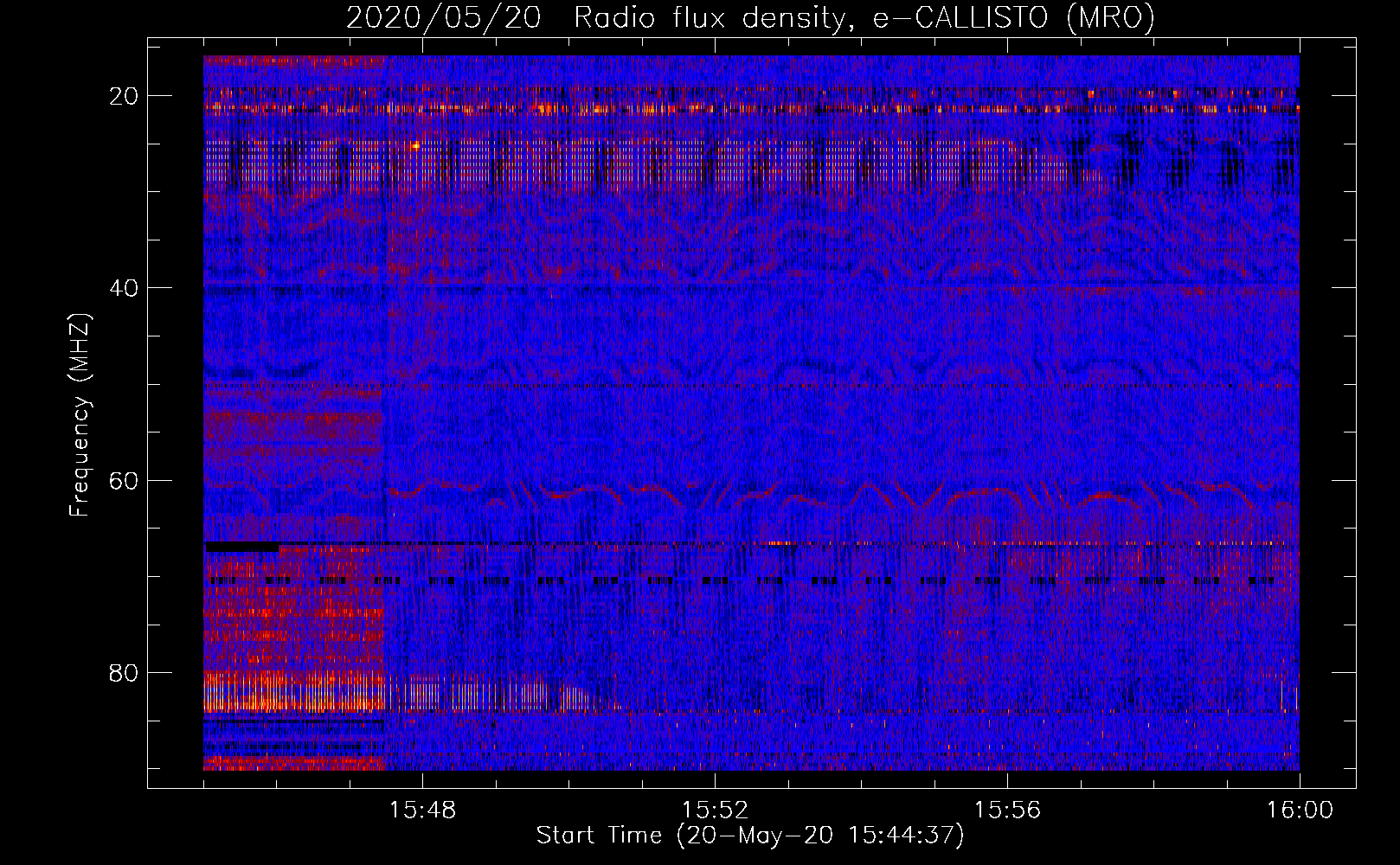Click the 80 frequency tick label
The width and height of the screenshot is (1400, 865).
tap(124, 672)
